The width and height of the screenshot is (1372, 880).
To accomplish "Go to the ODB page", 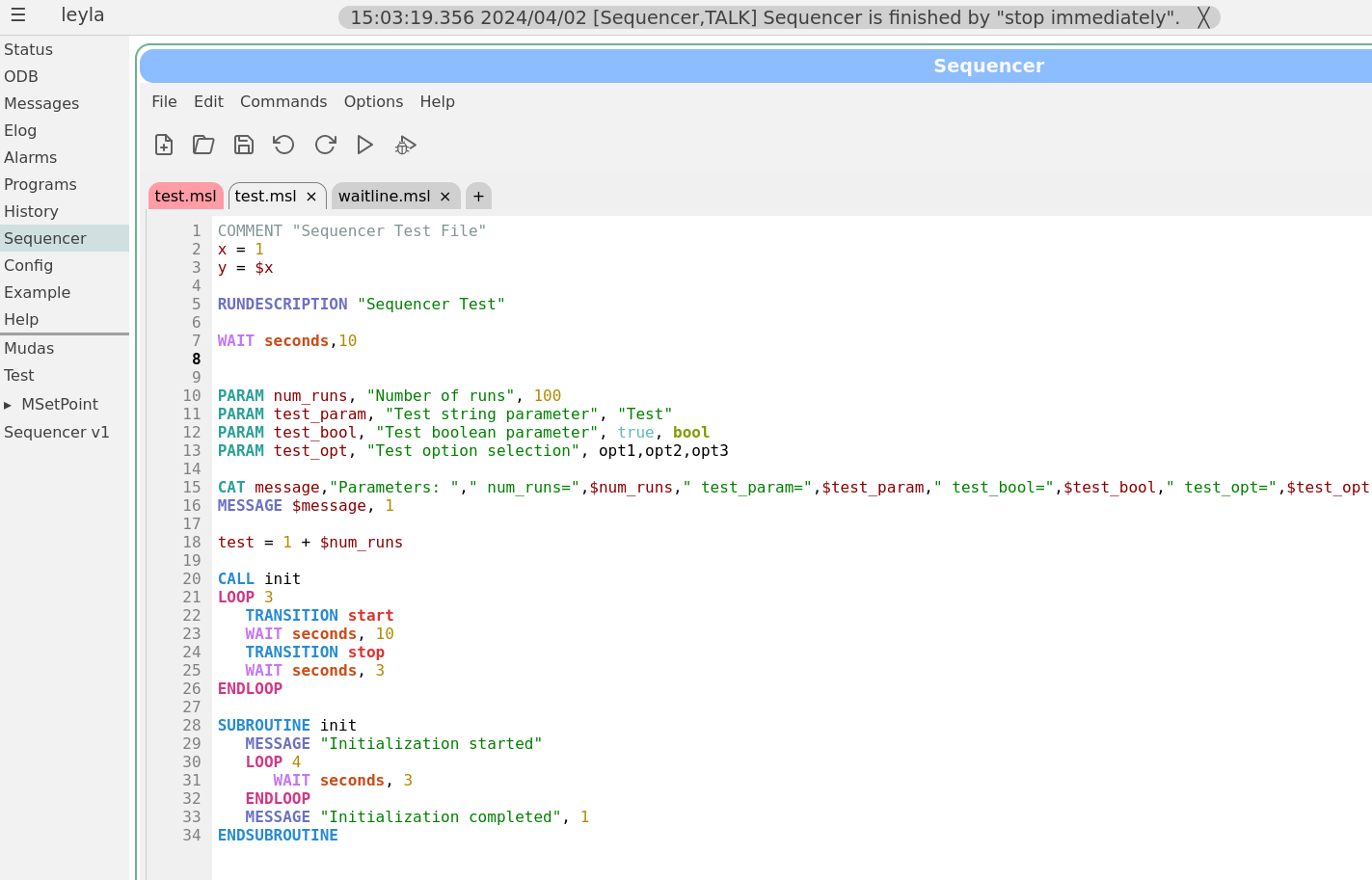I will 21,76.
